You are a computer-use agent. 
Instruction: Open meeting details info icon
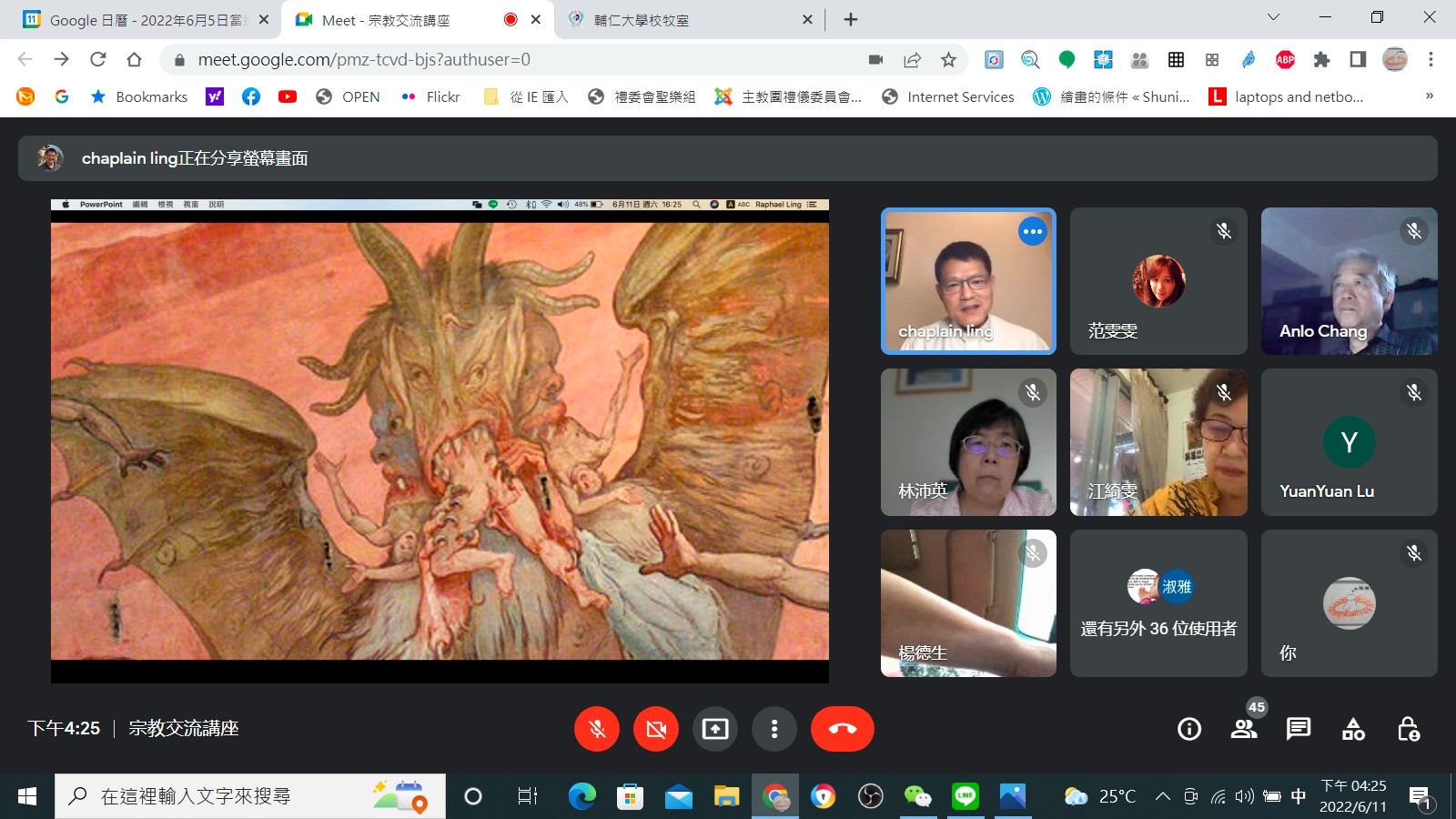pyautogui.click(x=1188, y=729)
